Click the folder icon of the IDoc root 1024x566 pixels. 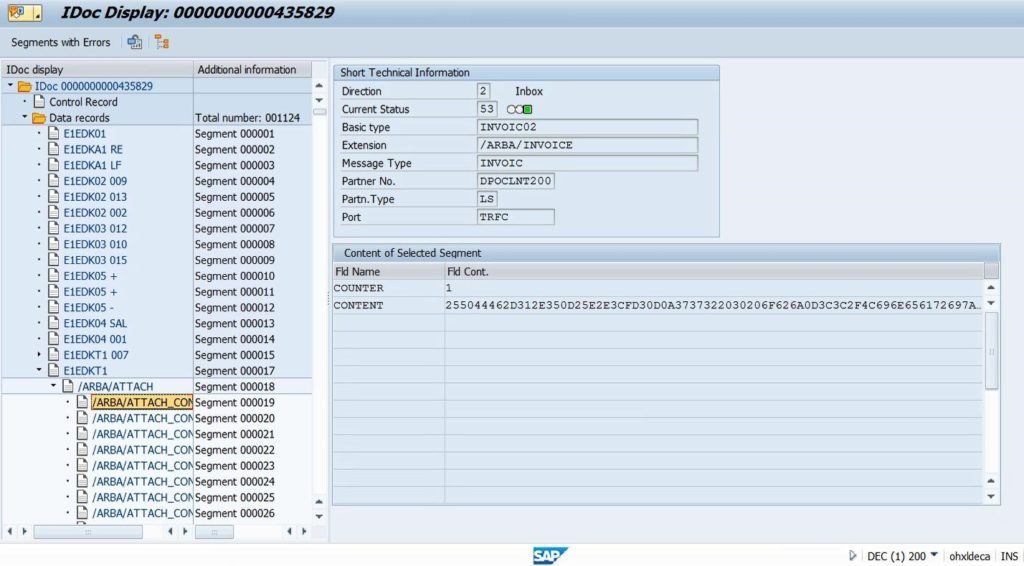25,86
